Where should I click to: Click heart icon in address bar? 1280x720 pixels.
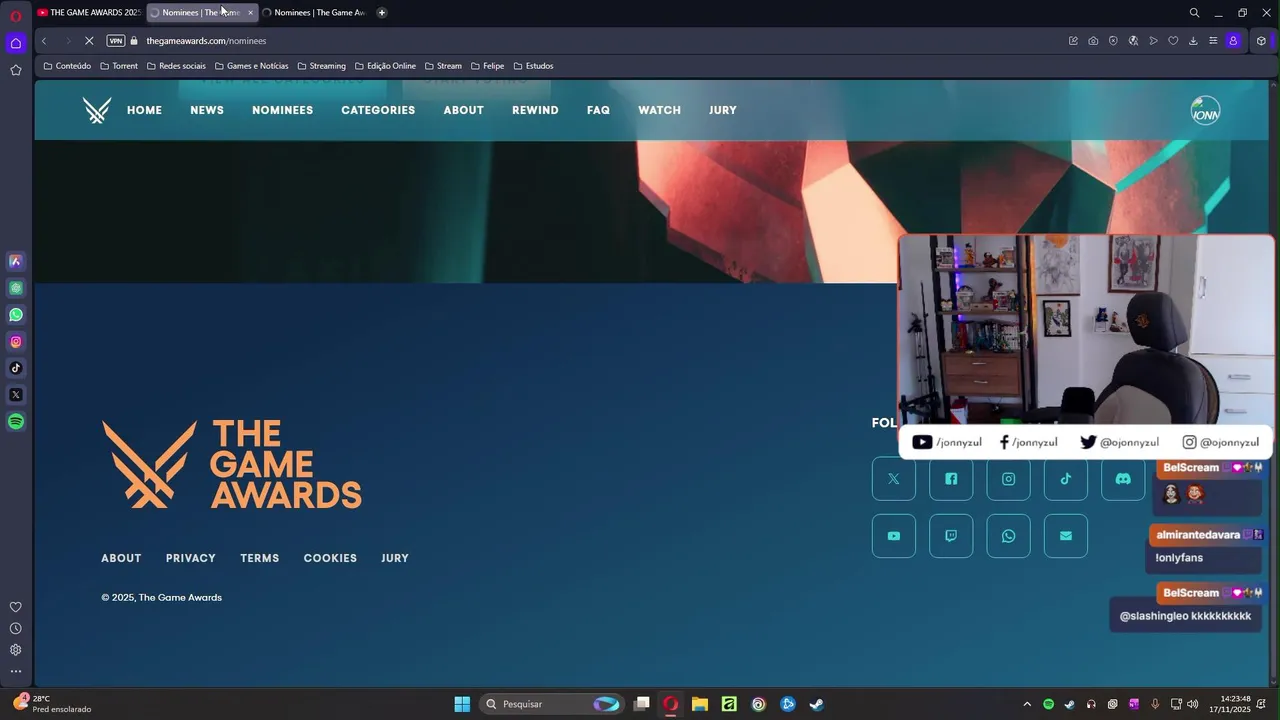click(x=1173, y=41)
